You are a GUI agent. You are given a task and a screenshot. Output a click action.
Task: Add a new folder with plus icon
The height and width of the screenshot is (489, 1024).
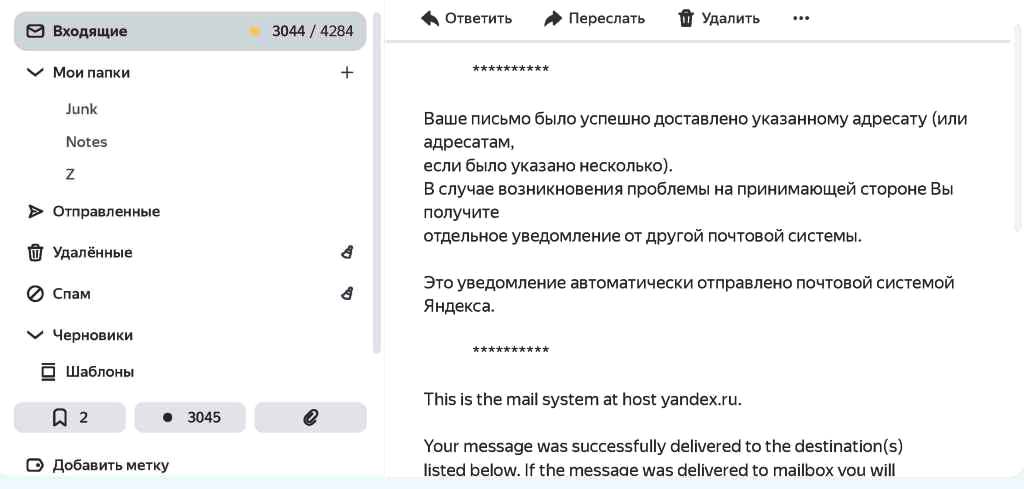click(x=347, y=72)
